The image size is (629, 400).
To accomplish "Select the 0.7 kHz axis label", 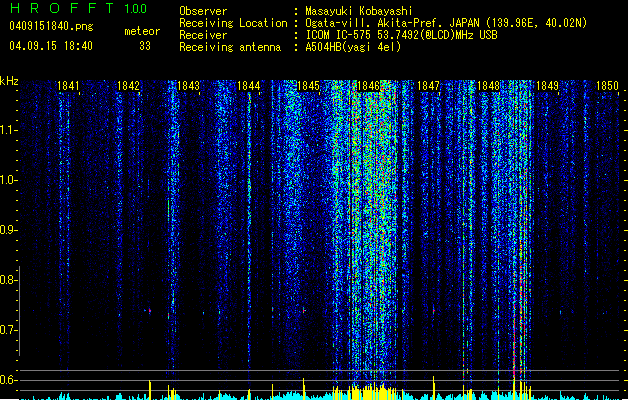I will pos(8,330).
